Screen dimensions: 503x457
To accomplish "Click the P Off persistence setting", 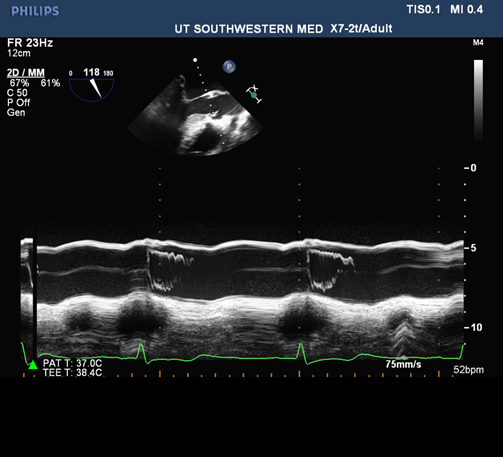I will tap(18, 102).
